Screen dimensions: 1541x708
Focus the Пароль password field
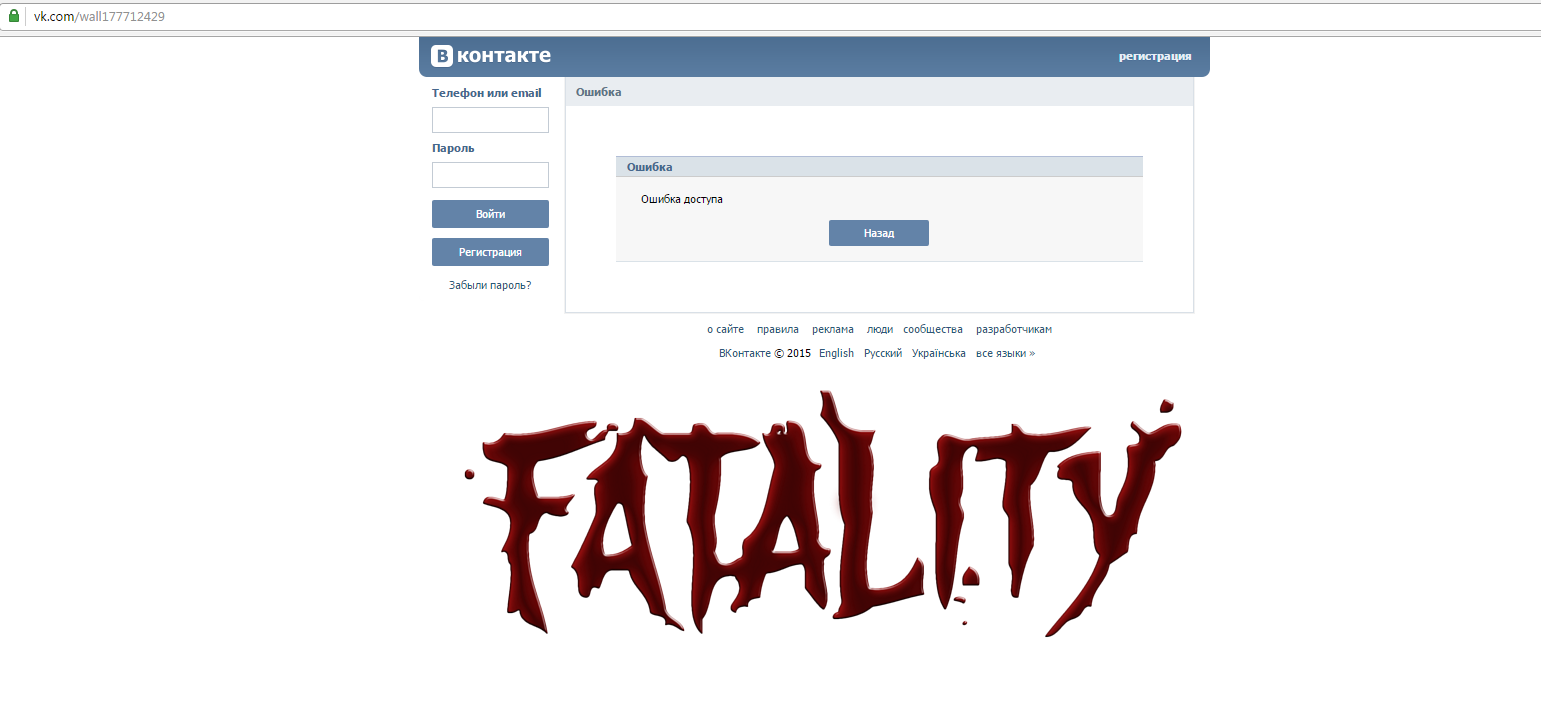tap(490, 175)
